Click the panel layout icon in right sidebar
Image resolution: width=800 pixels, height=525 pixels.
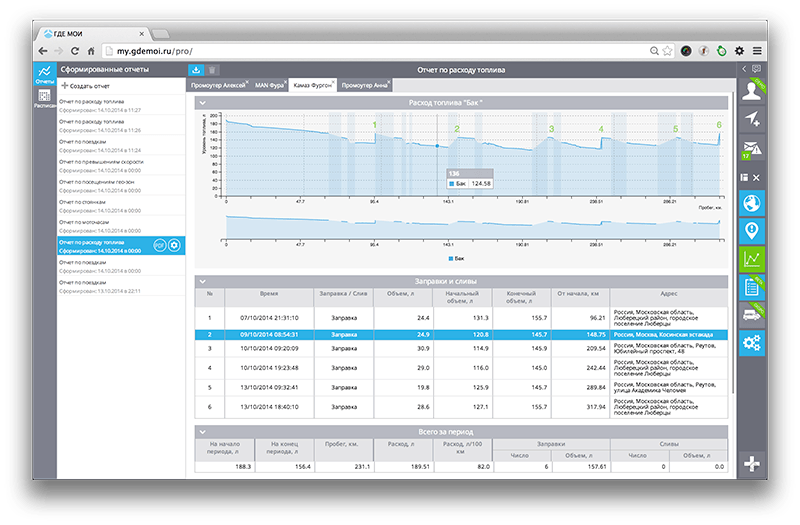tap(744, 178)
